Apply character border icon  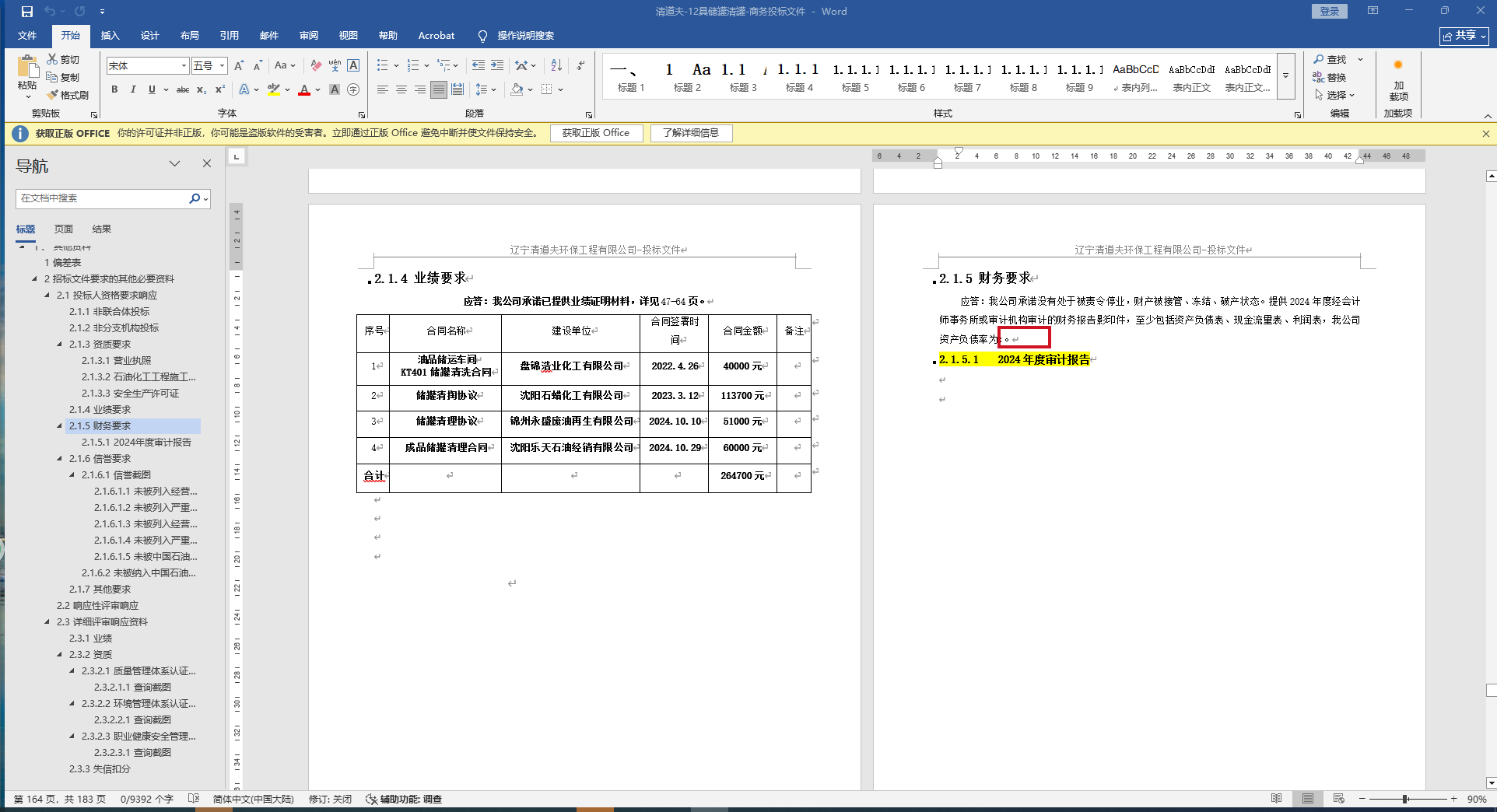coord(353,66)
